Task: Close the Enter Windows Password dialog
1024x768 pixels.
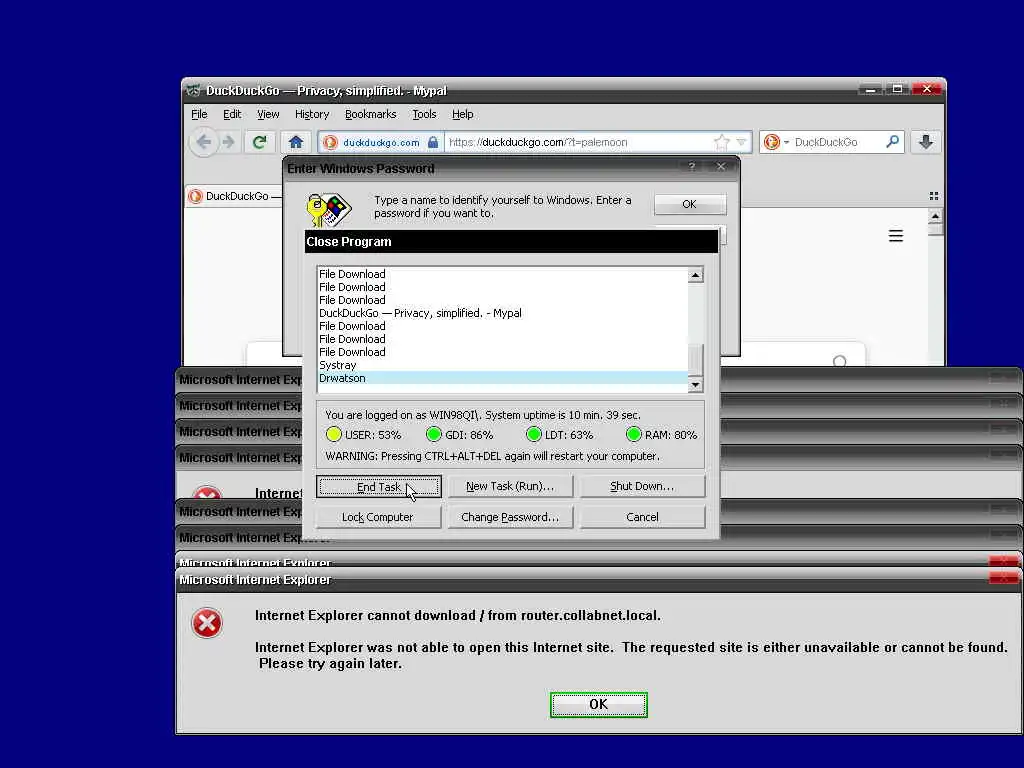Action: click(x=721, y=167)
